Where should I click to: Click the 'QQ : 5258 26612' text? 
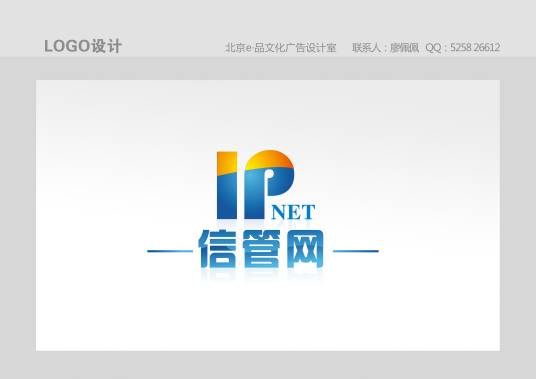pos(463,48)
